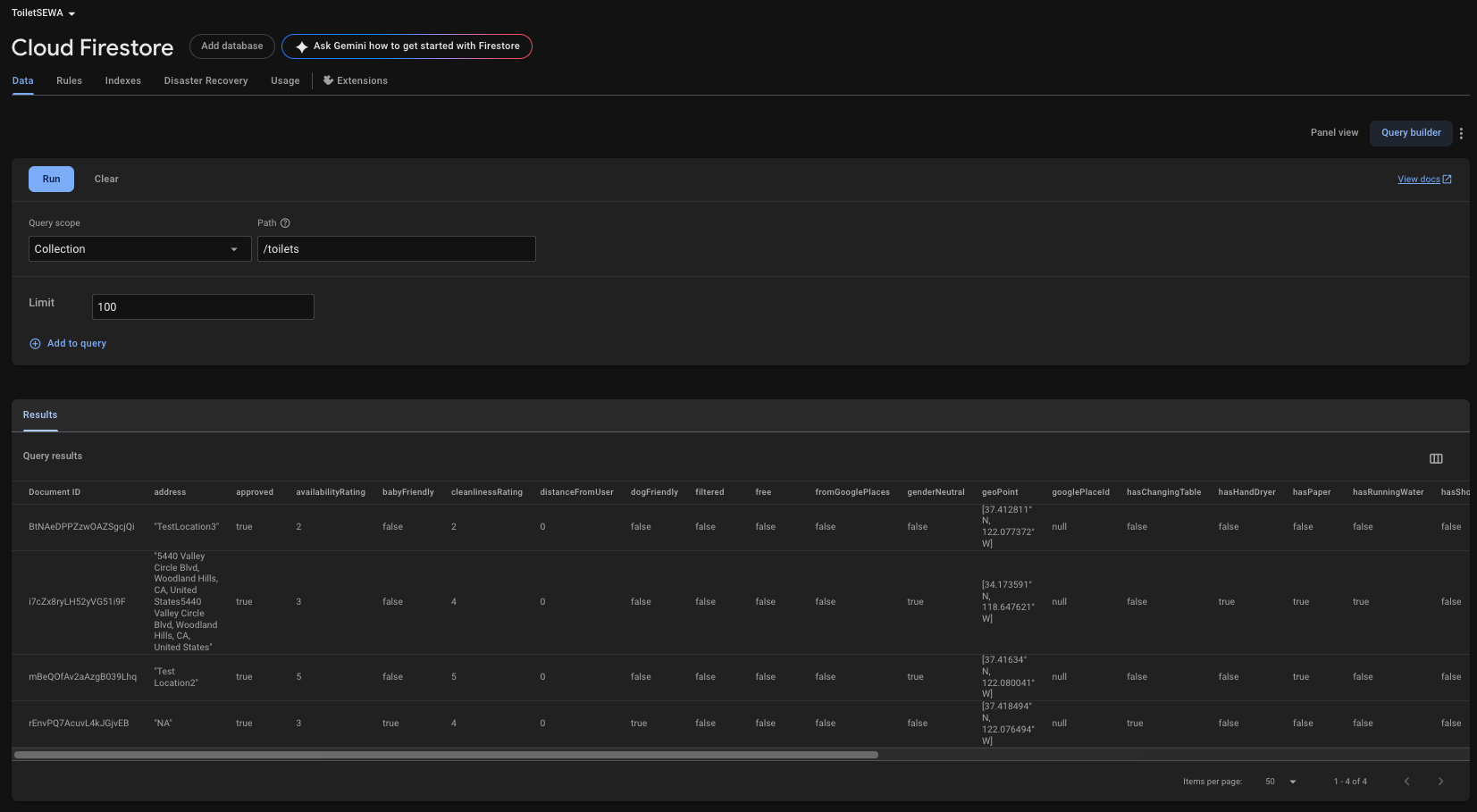Click the Add to query link
1477x812 pixels.
(x=77, y=344)
